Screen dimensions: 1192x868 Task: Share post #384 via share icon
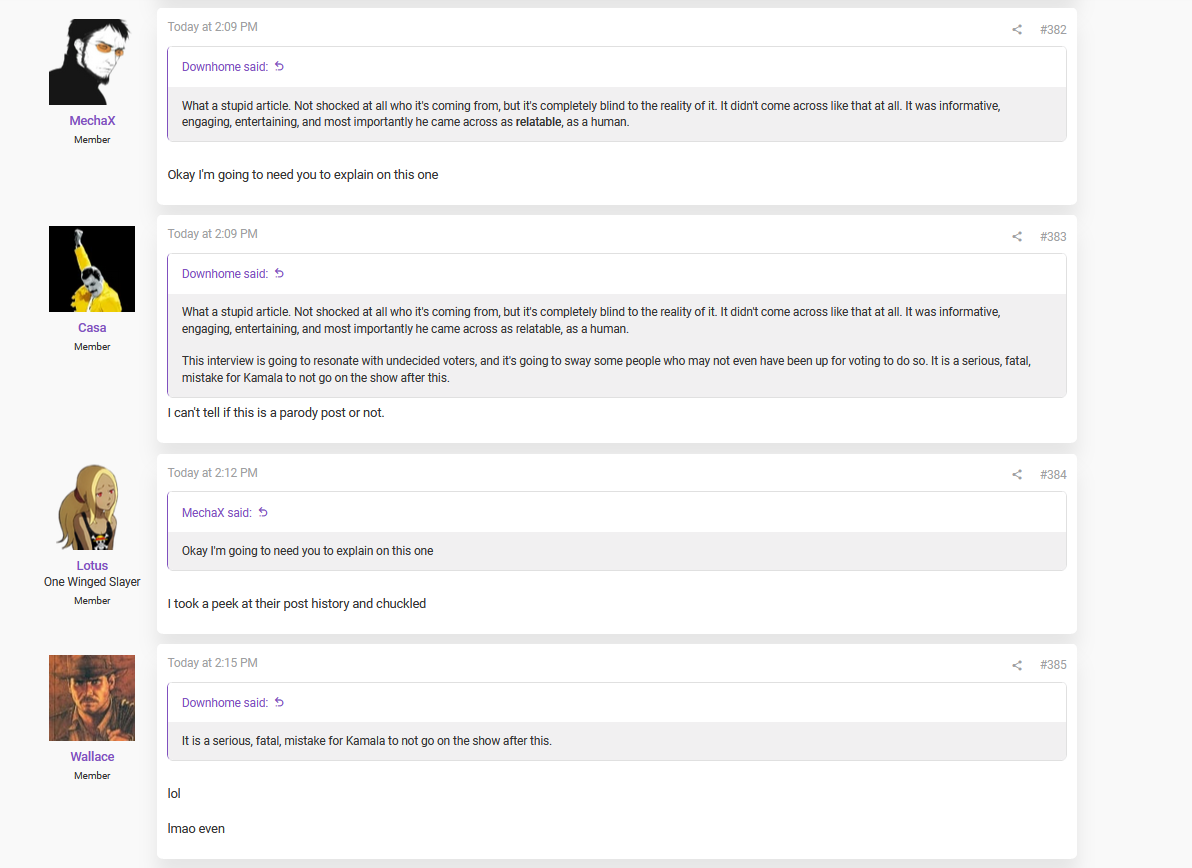coord(1016,474)
